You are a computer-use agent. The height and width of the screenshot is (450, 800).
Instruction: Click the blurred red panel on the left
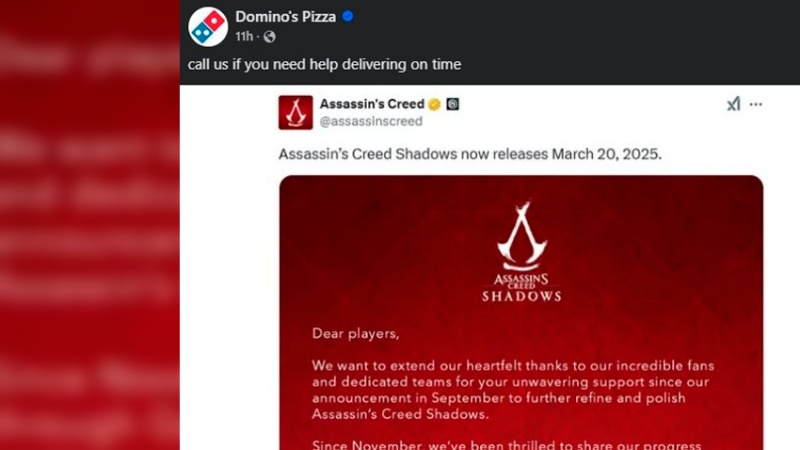pyautogui.click(x=90, y=225)
